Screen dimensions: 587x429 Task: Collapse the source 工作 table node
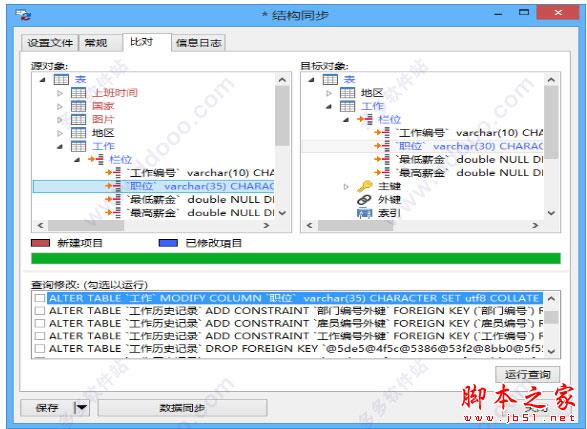pyautogui.click(x=60, y=146)
